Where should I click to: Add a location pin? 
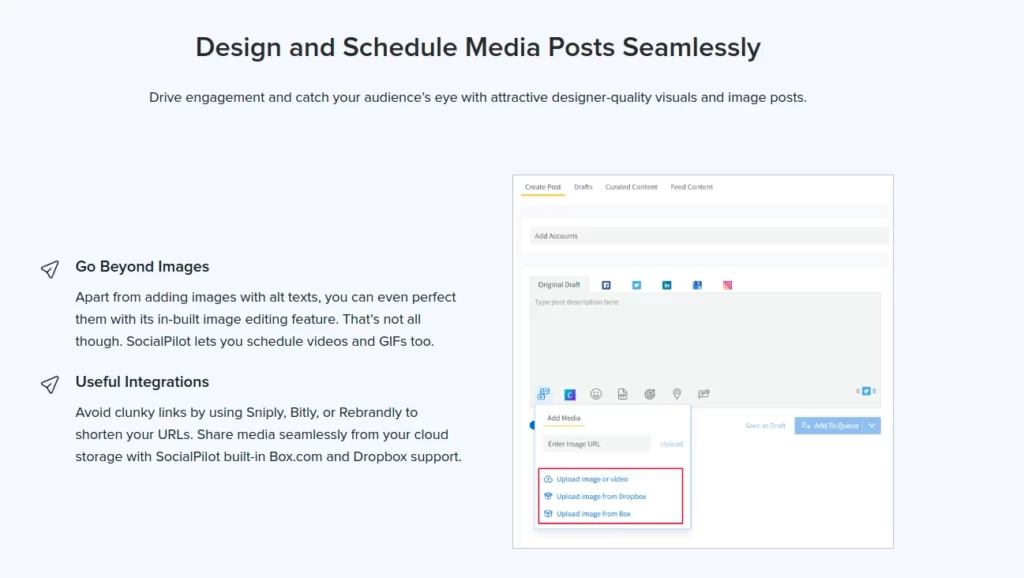coord(677,394)
